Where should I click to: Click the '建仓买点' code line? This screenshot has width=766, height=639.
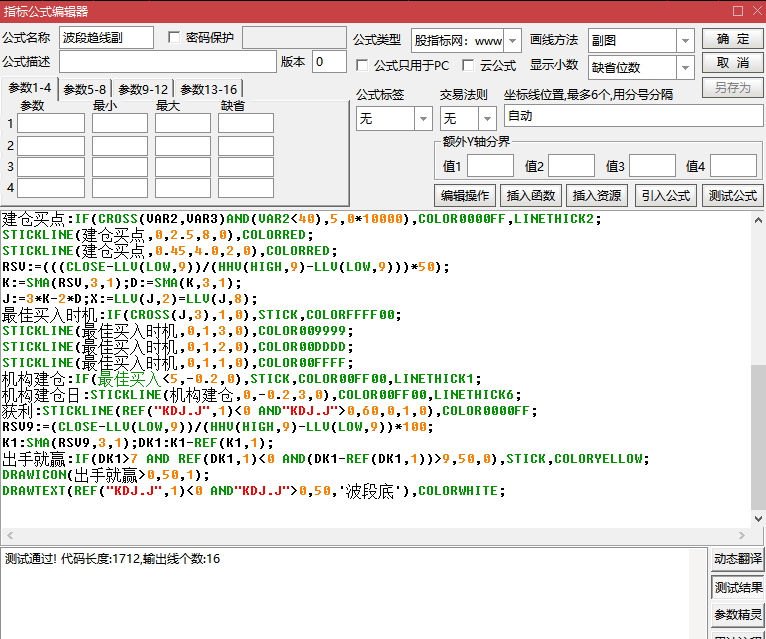click(x=301, y=219)
